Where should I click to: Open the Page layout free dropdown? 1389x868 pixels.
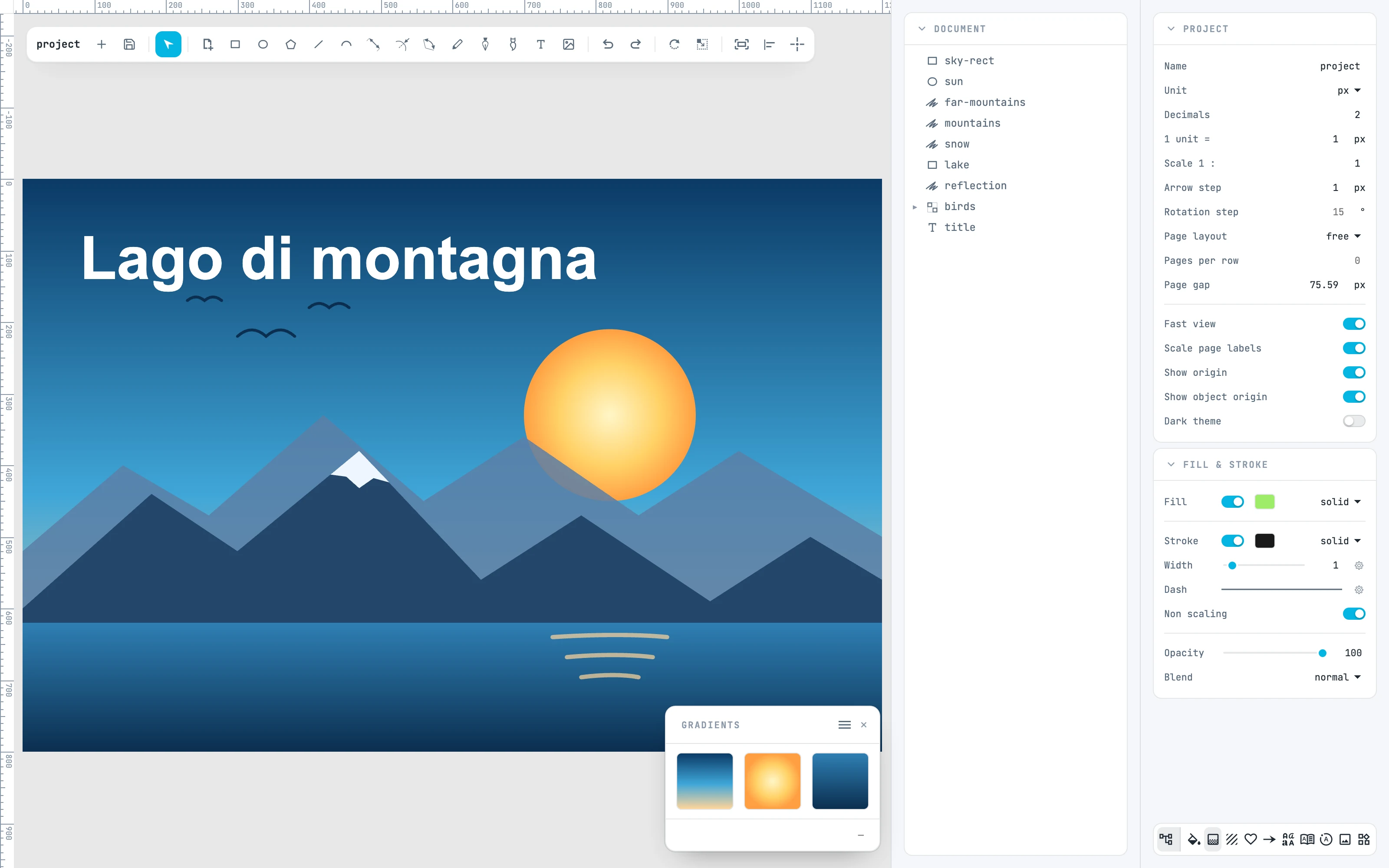1343,236
